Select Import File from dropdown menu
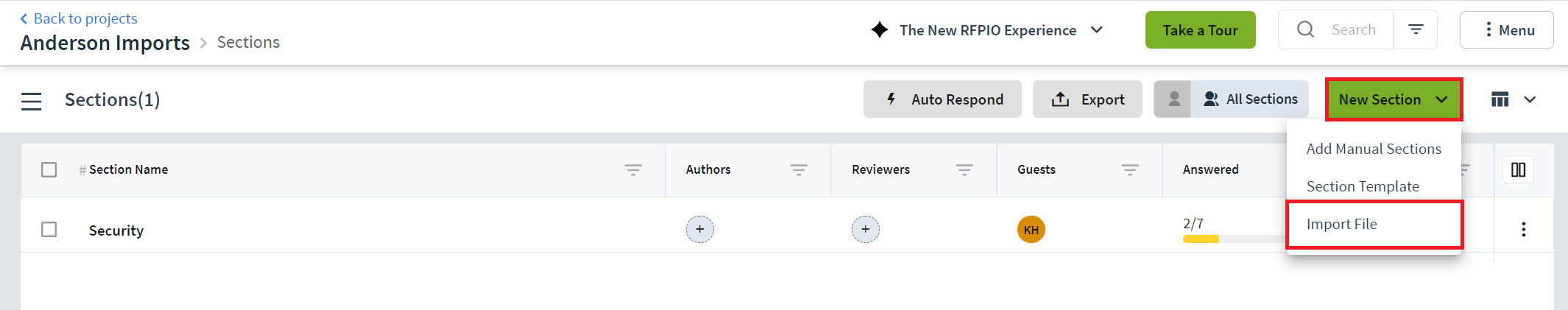The height and width of the screenshot is (310, 1568). pyautogui.click(x=1341, y=224)
